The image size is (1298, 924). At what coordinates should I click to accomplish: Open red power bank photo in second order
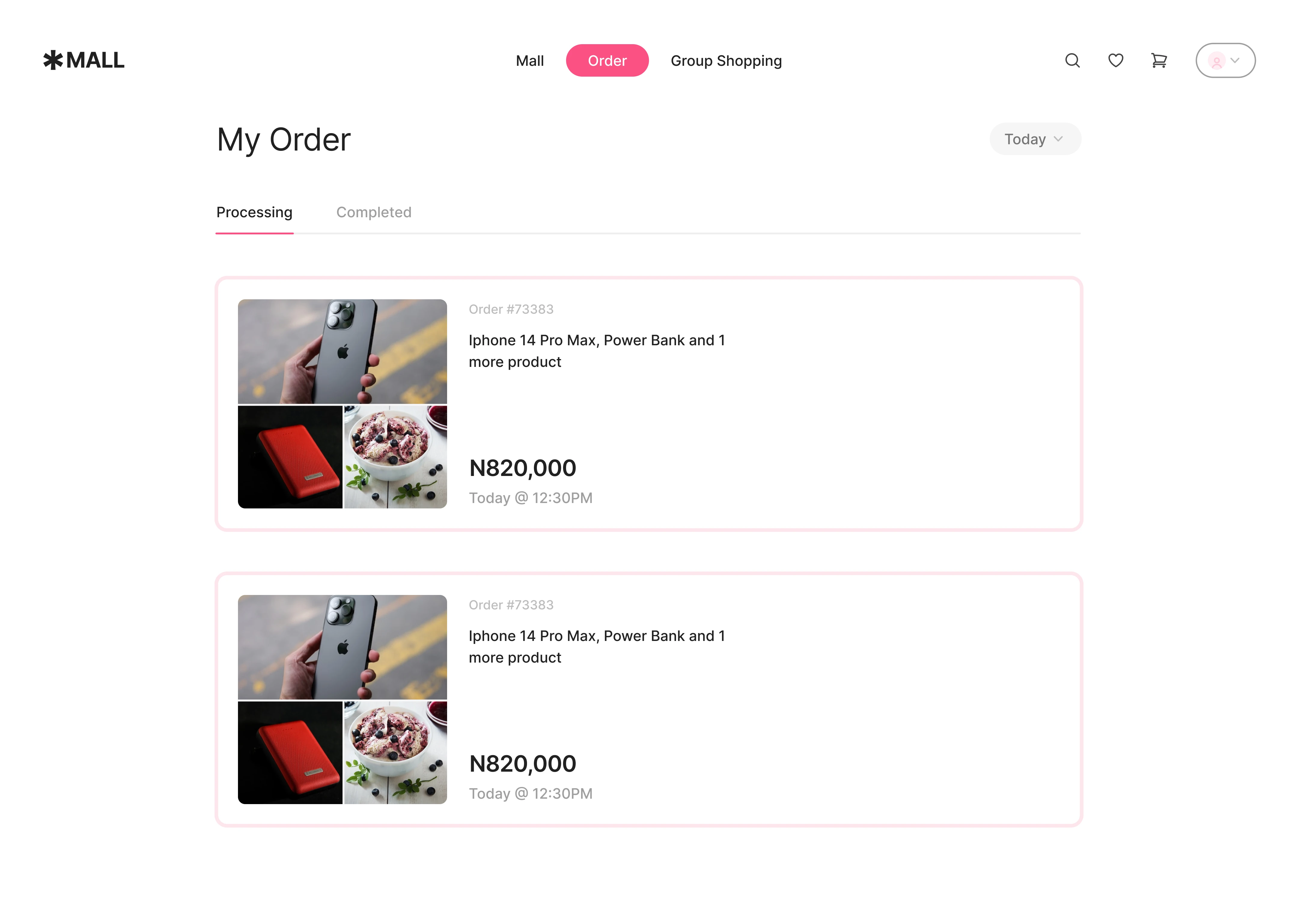290,753
